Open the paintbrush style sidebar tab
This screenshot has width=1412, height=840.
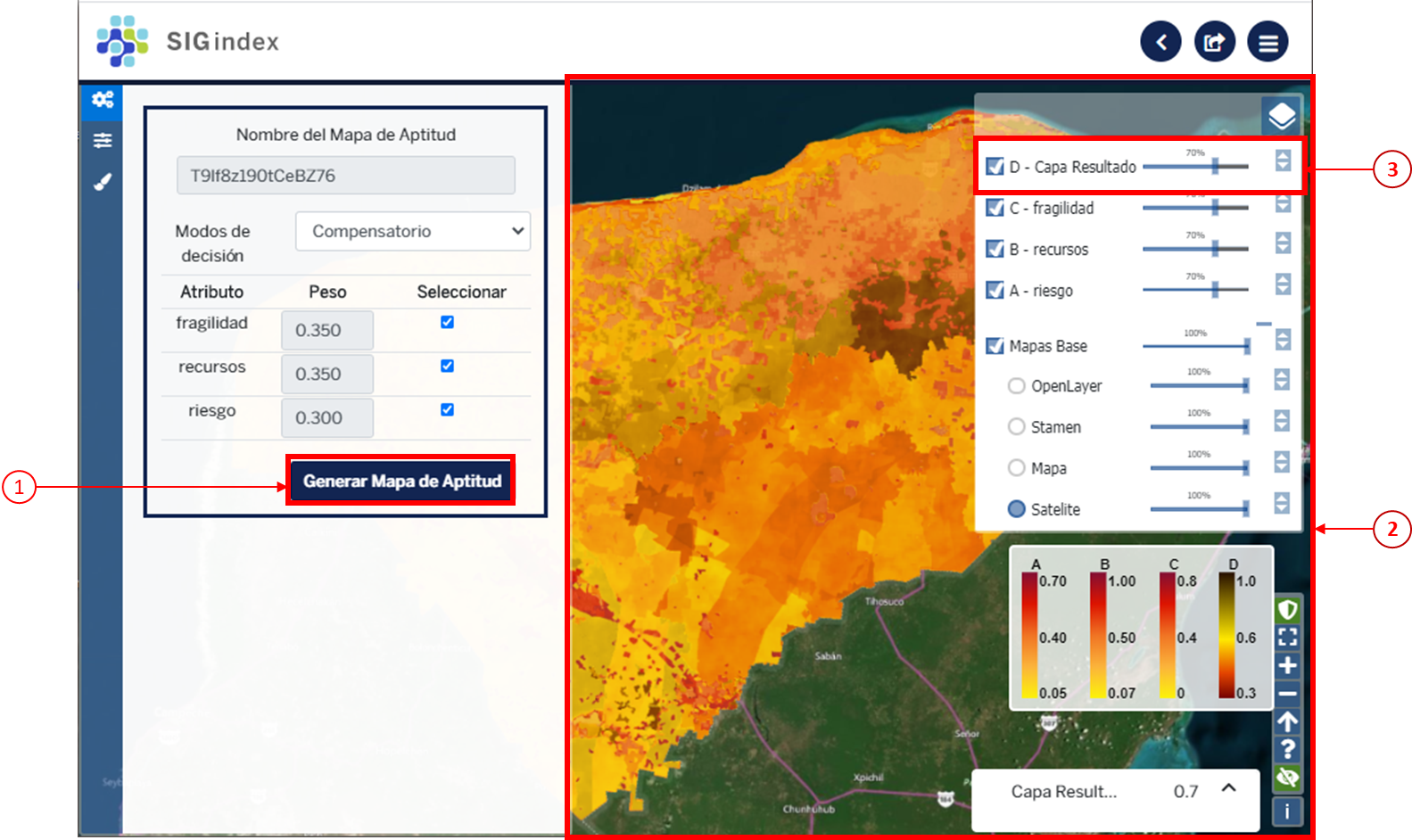click(x=103, y=182)
